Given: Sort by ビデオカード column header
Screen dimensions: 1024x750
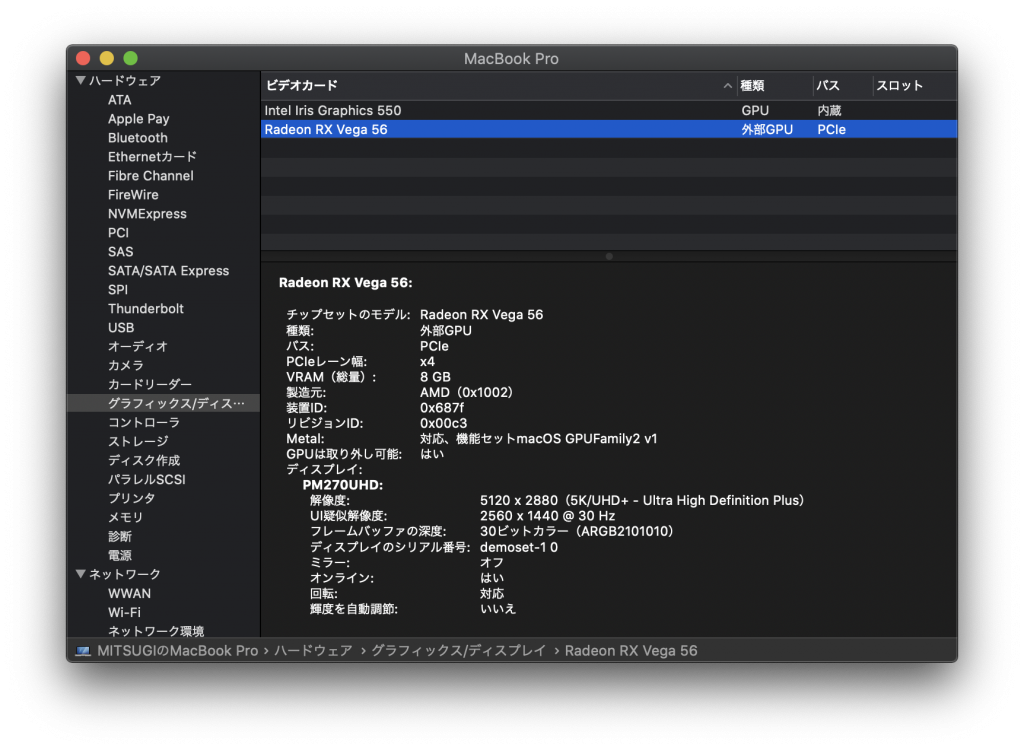Looking at the screenshot, I should tap(302, 85).
